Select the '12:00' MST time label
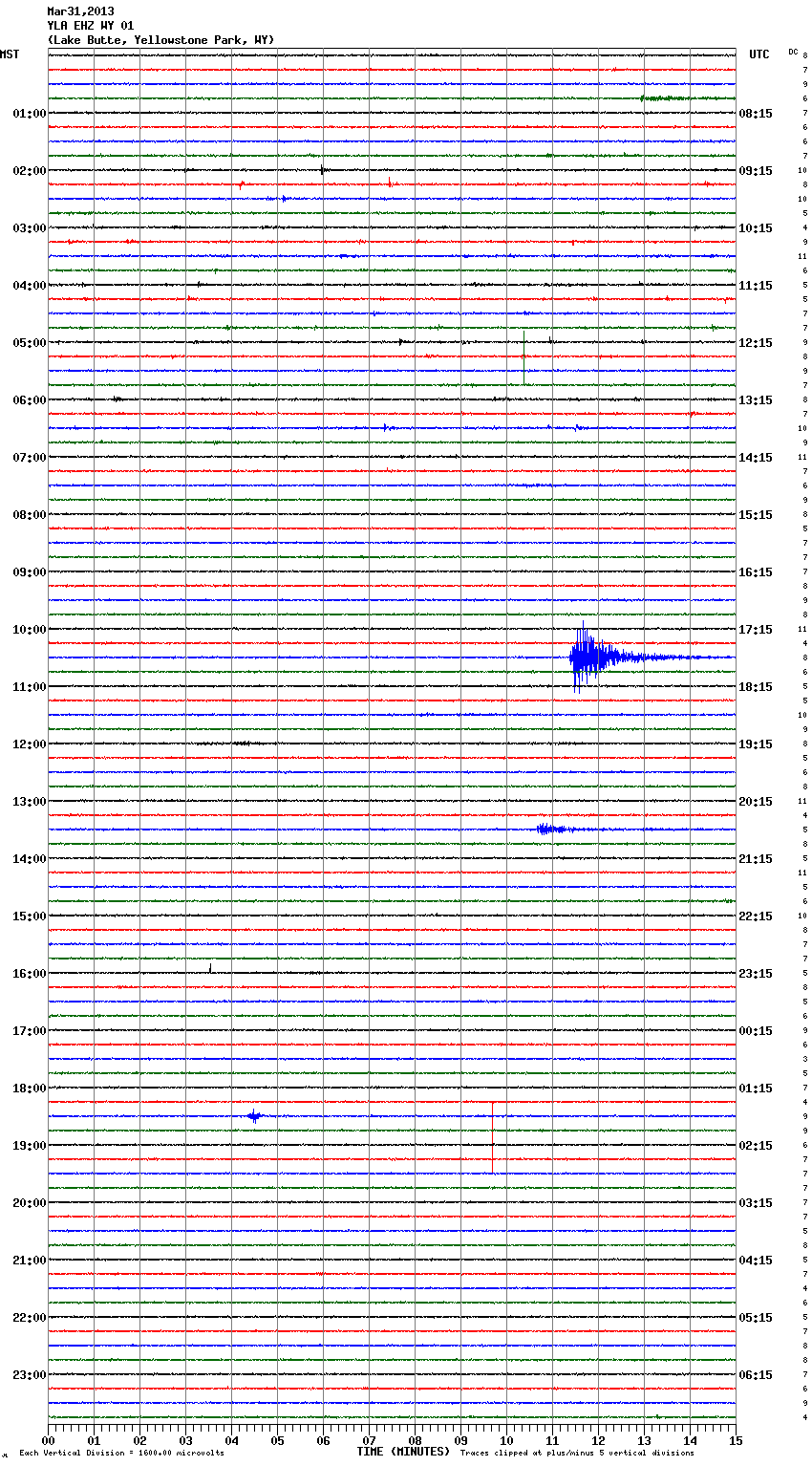 pos(29,744)
